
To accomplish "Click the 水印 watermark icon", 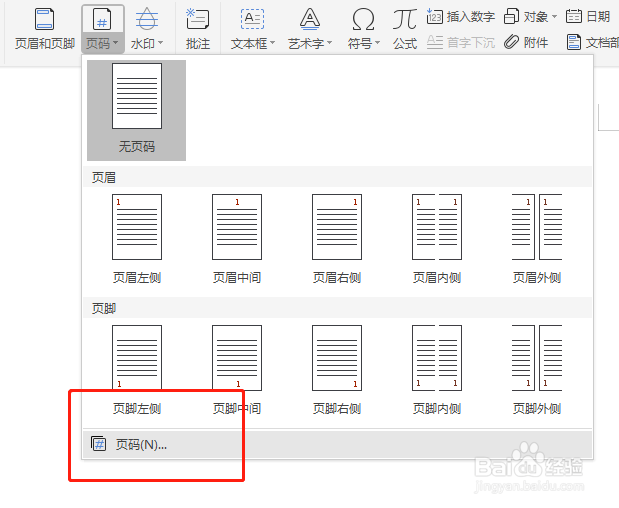I will tap(147, 19).
